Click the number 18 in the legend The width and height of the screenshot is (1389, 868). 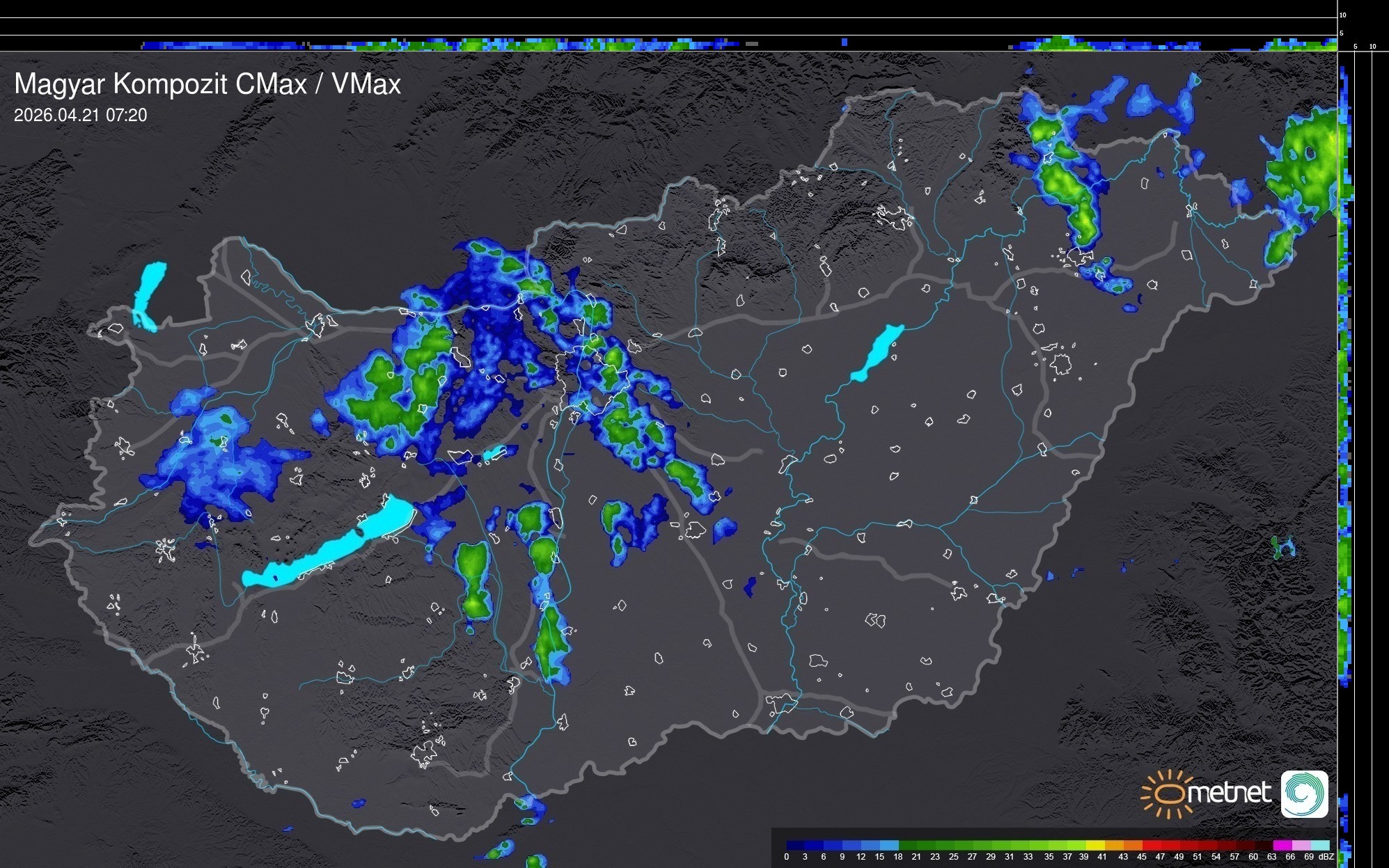(x=898, y=857)
